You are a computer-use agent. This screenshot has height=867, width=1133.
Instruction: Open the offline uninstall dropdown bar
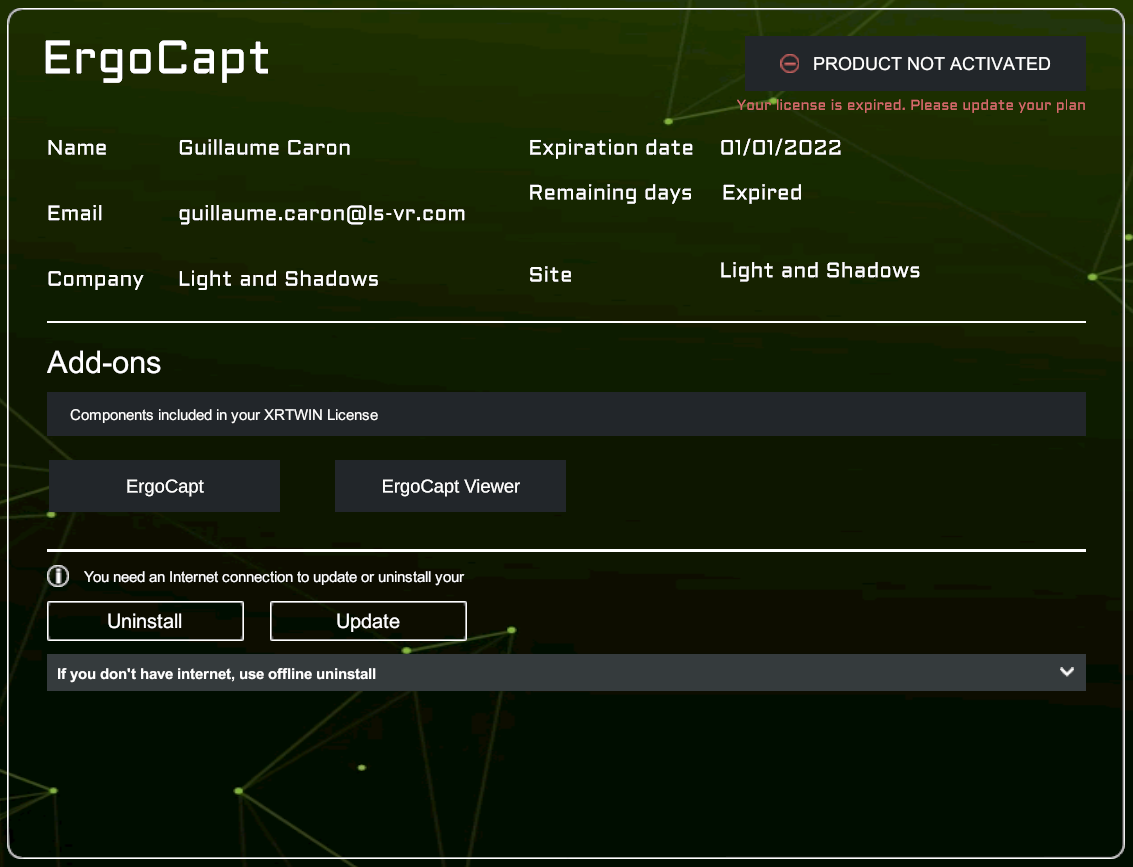566,673
